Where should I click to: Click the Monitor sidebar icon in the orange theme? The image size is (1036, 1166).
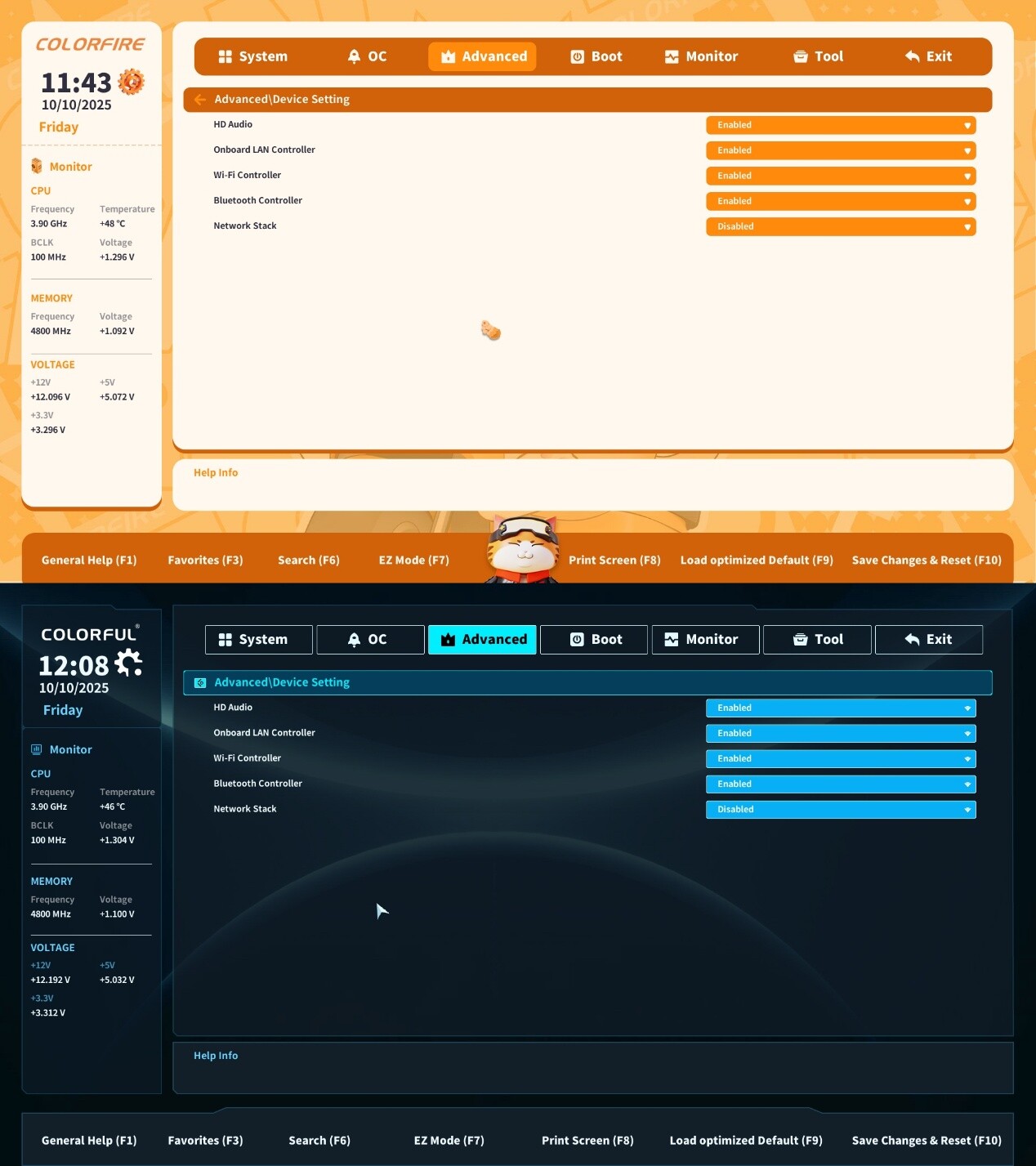click(x=37, y=167)
